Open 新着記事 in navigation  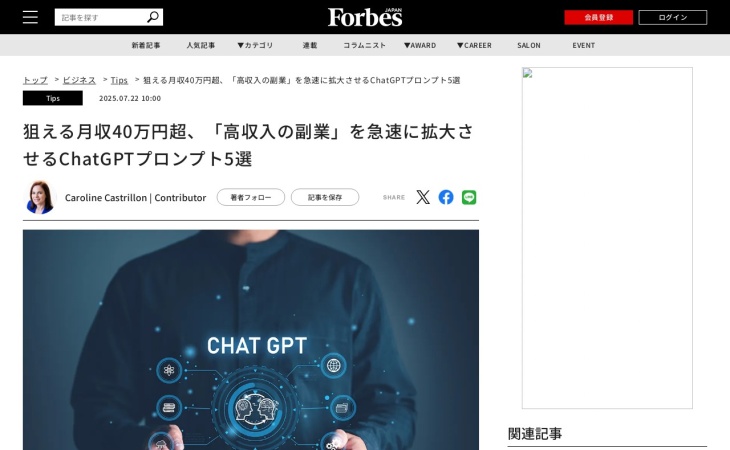[x=146, y=45]
